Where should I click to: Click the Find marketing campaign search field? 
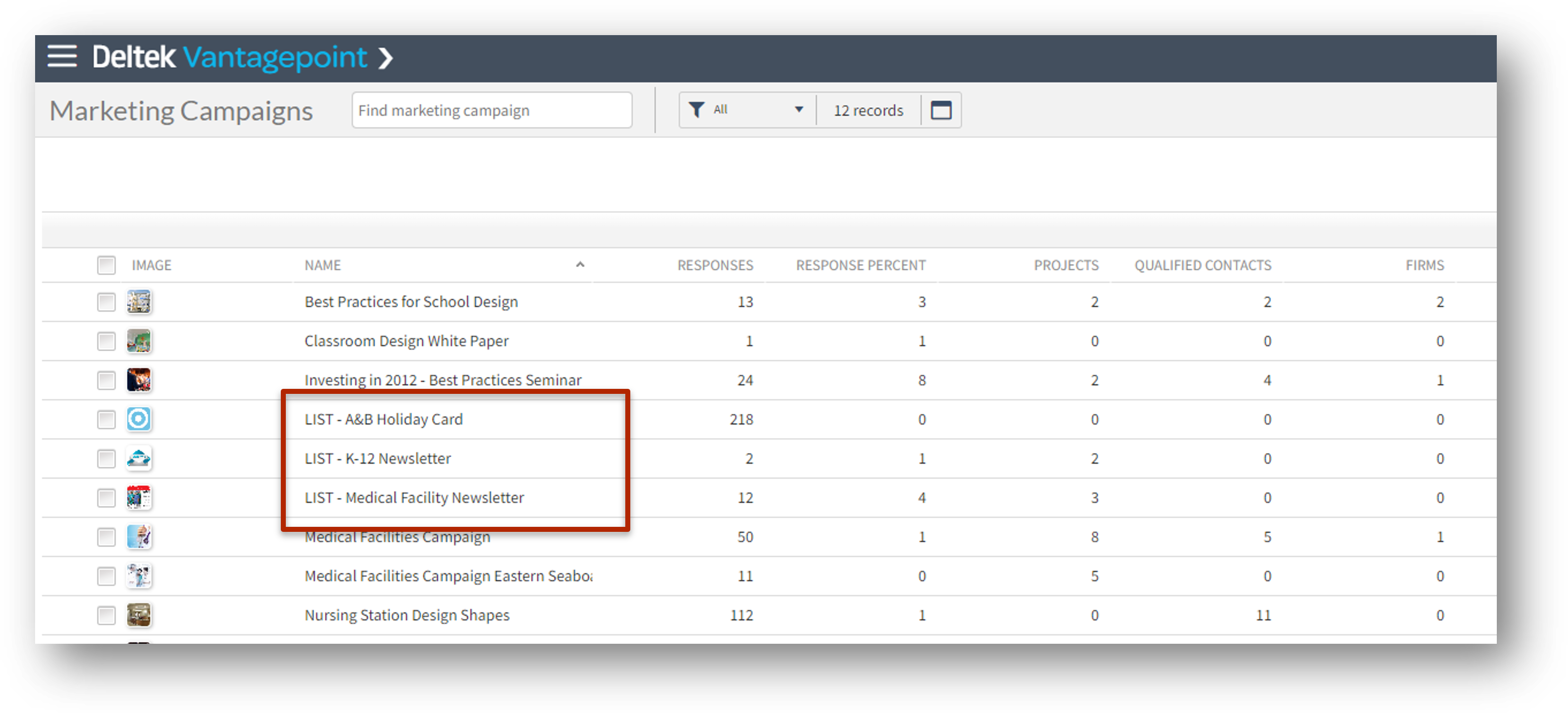[491, 109]
